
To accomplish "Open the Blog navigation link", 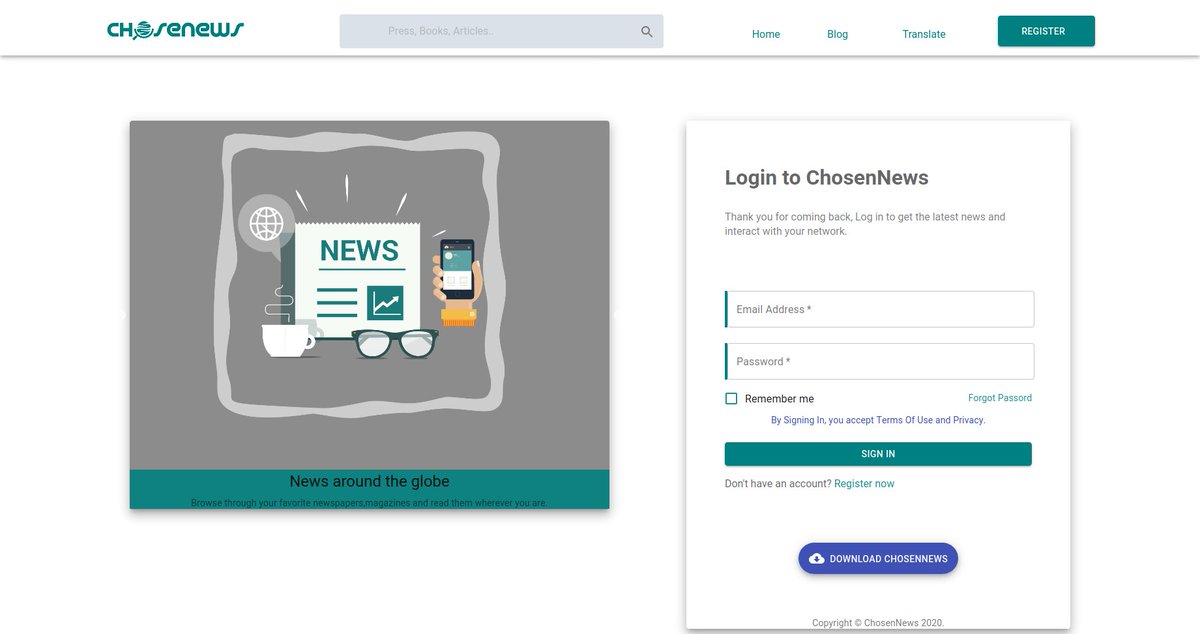I will [838, 34].
